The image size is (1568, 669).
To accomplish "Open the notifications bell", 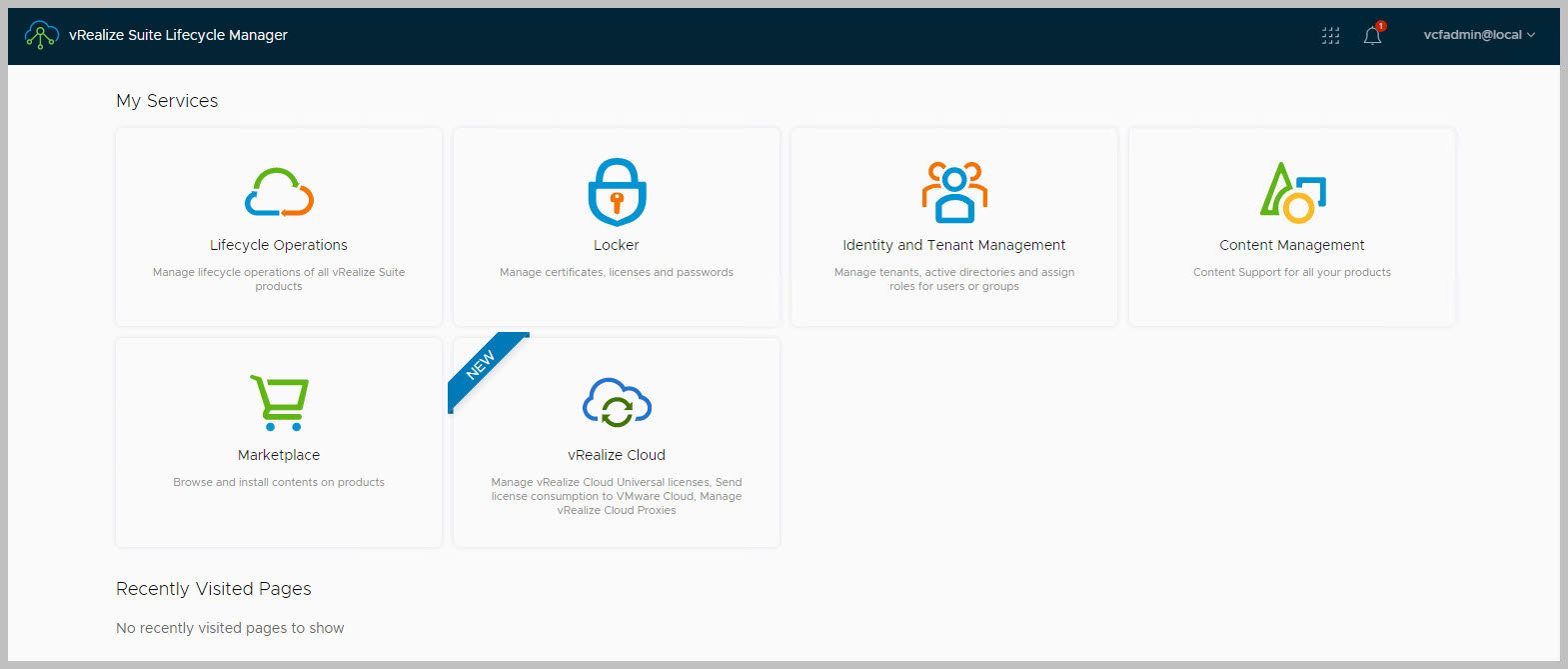I will (x=1372, y=36).
